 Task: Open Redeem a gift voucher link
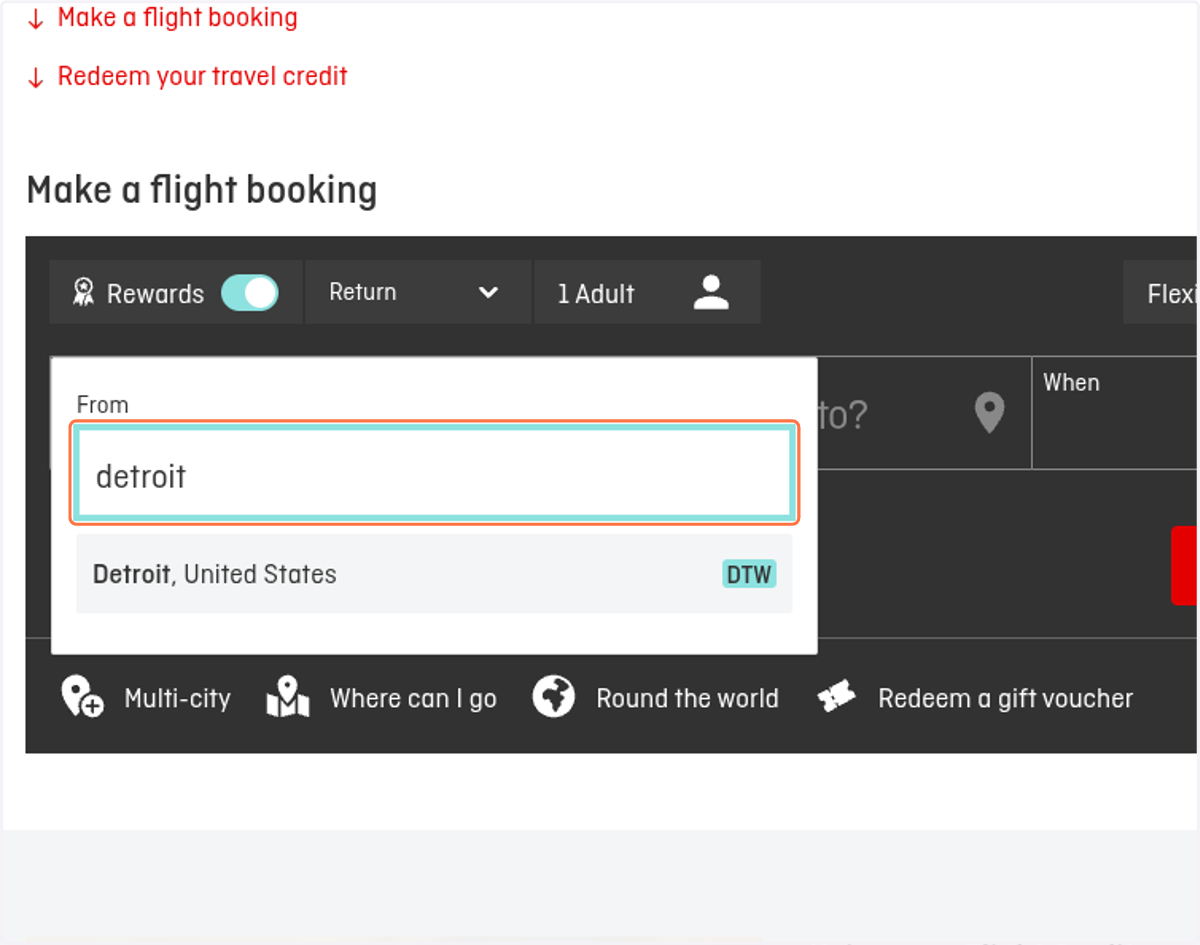point(975,697)
